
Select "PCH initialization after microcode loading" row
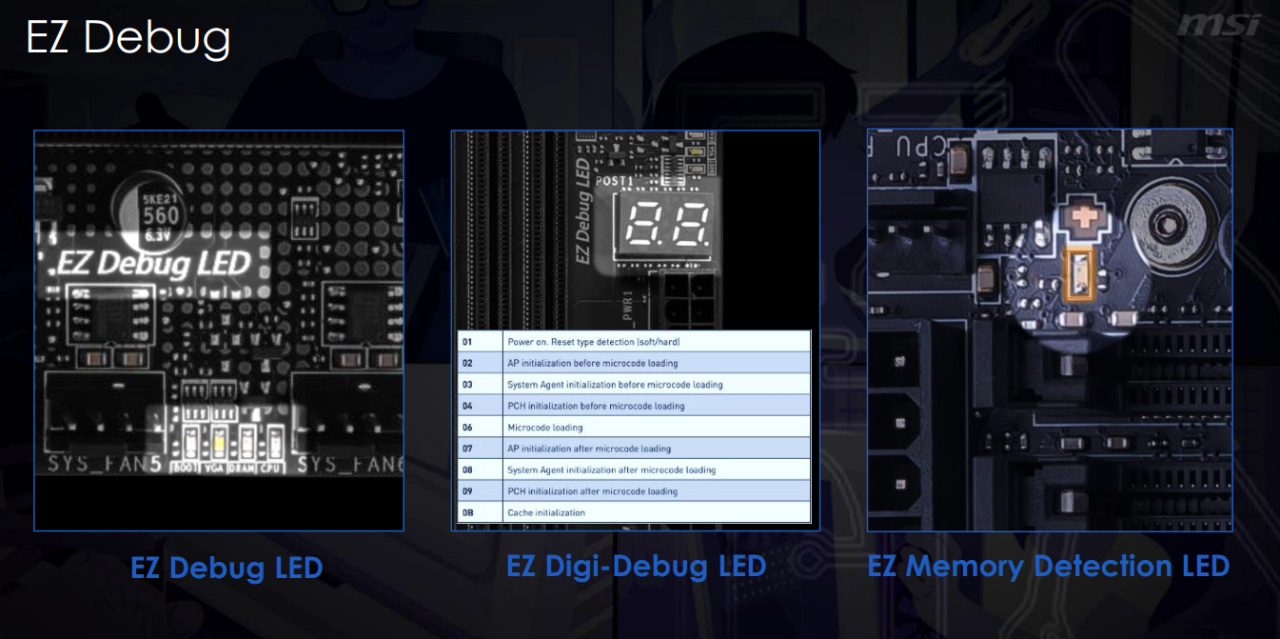coord(634,491)
